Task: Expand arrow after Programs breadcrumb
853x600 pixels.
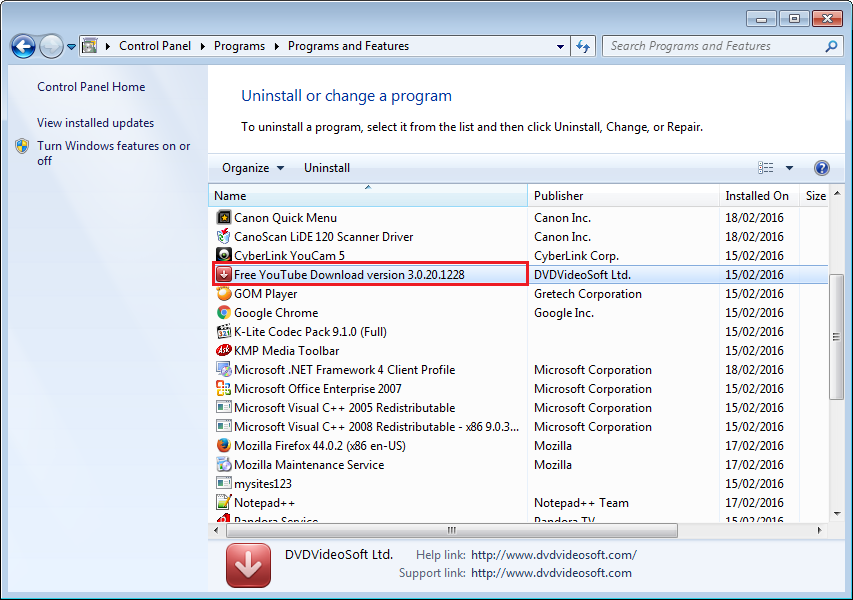Action: pos(276,47)
